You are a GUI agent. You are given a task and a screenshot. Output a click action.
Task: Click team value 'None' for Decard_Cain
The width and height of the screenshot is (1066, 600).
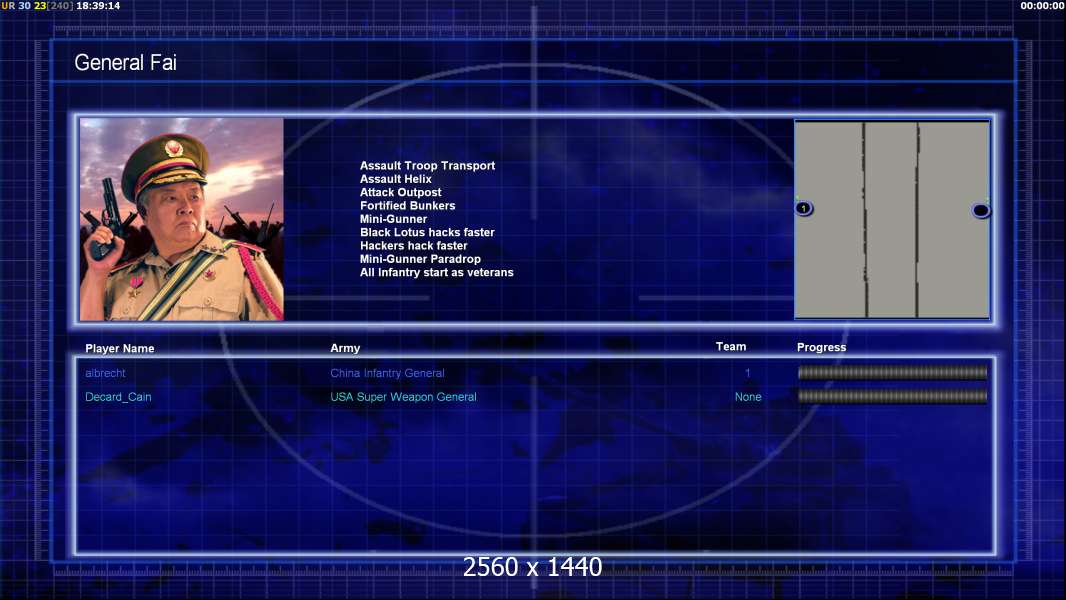pyautogui.click(x=748, y=397)
